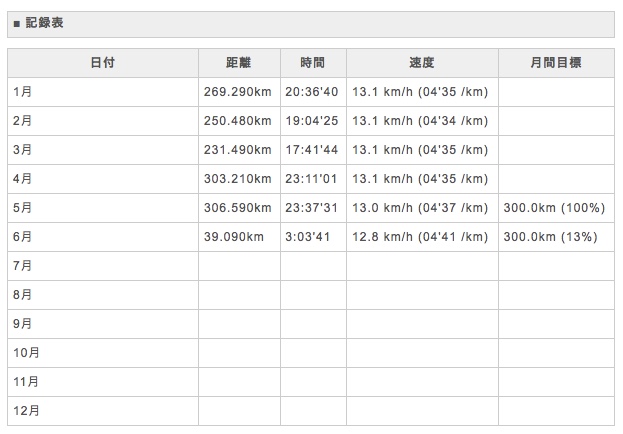Image resolution: width=623 pixels, height=434 pixels.
Task: Click the 月間目標 column header
Action: 555,63
